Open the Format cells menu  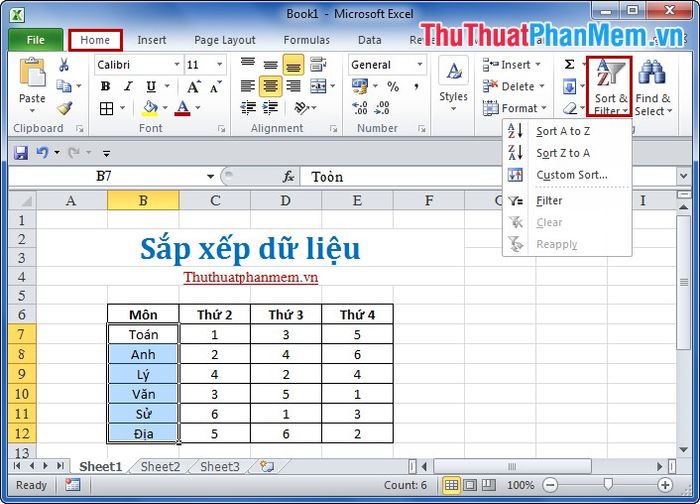[515, 108]
